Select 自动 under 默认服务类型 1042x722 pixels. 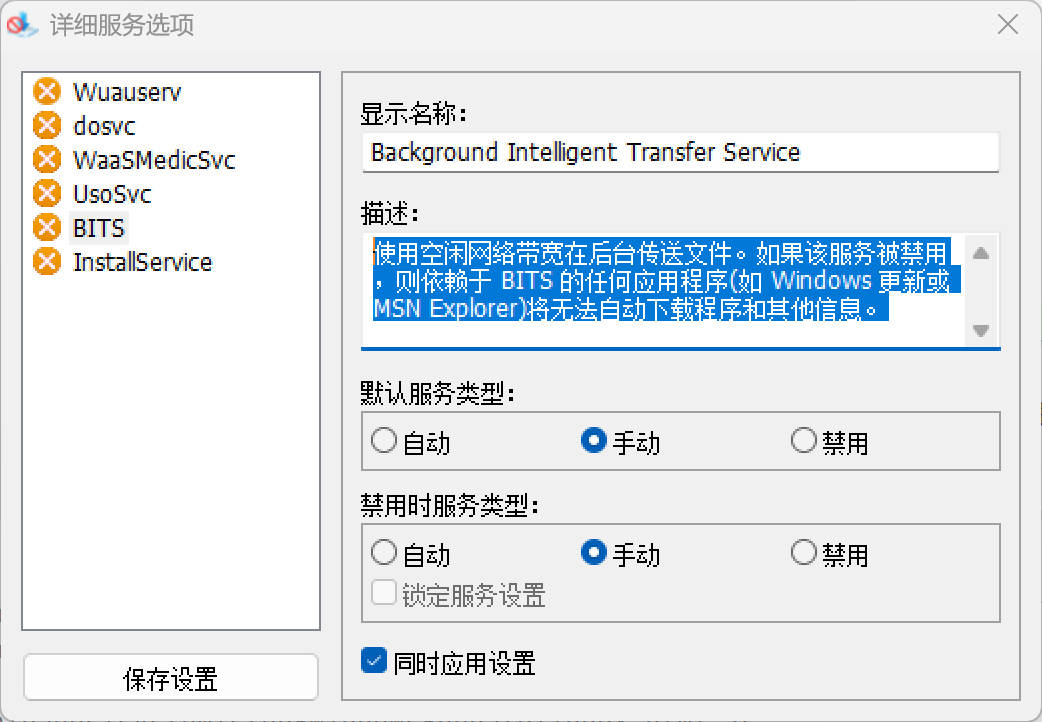[x=384, y=441]
